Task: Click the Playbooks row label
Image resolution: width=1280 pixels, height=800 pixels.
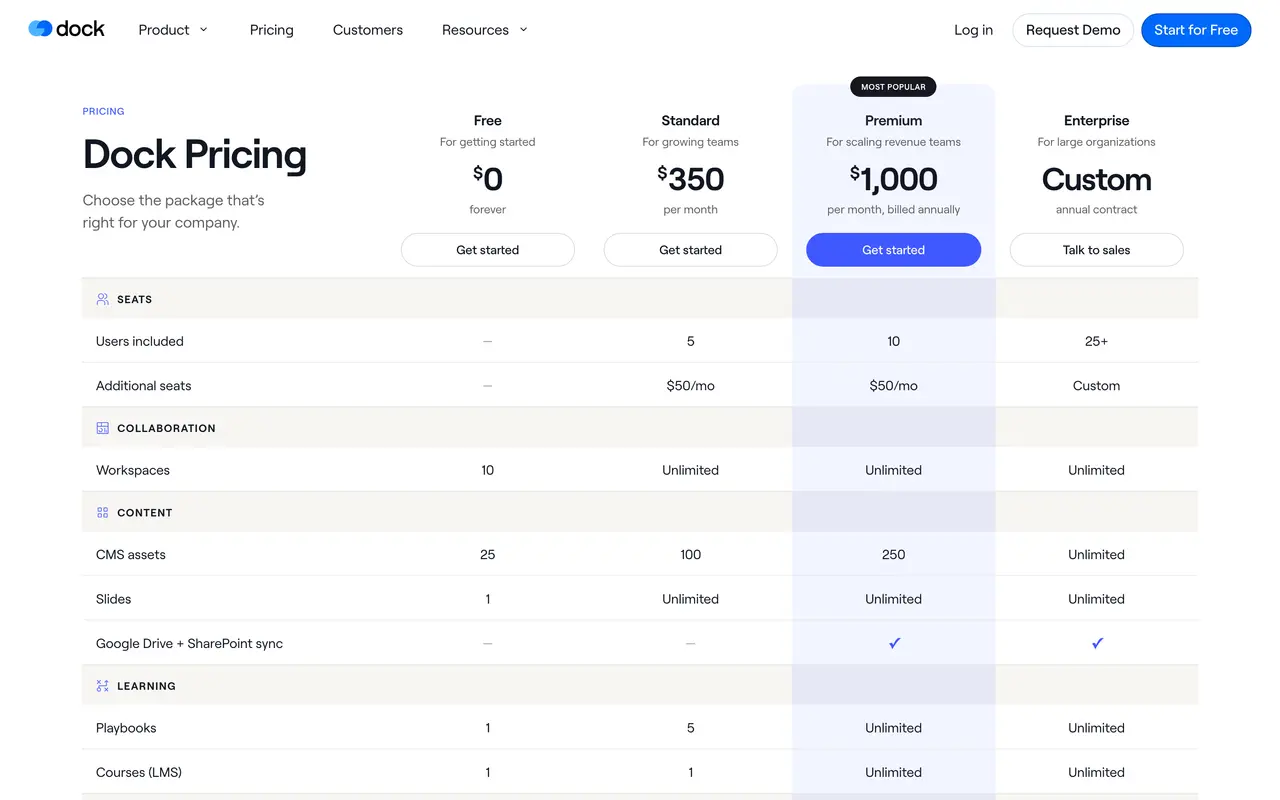Action: tap(126, 728)
